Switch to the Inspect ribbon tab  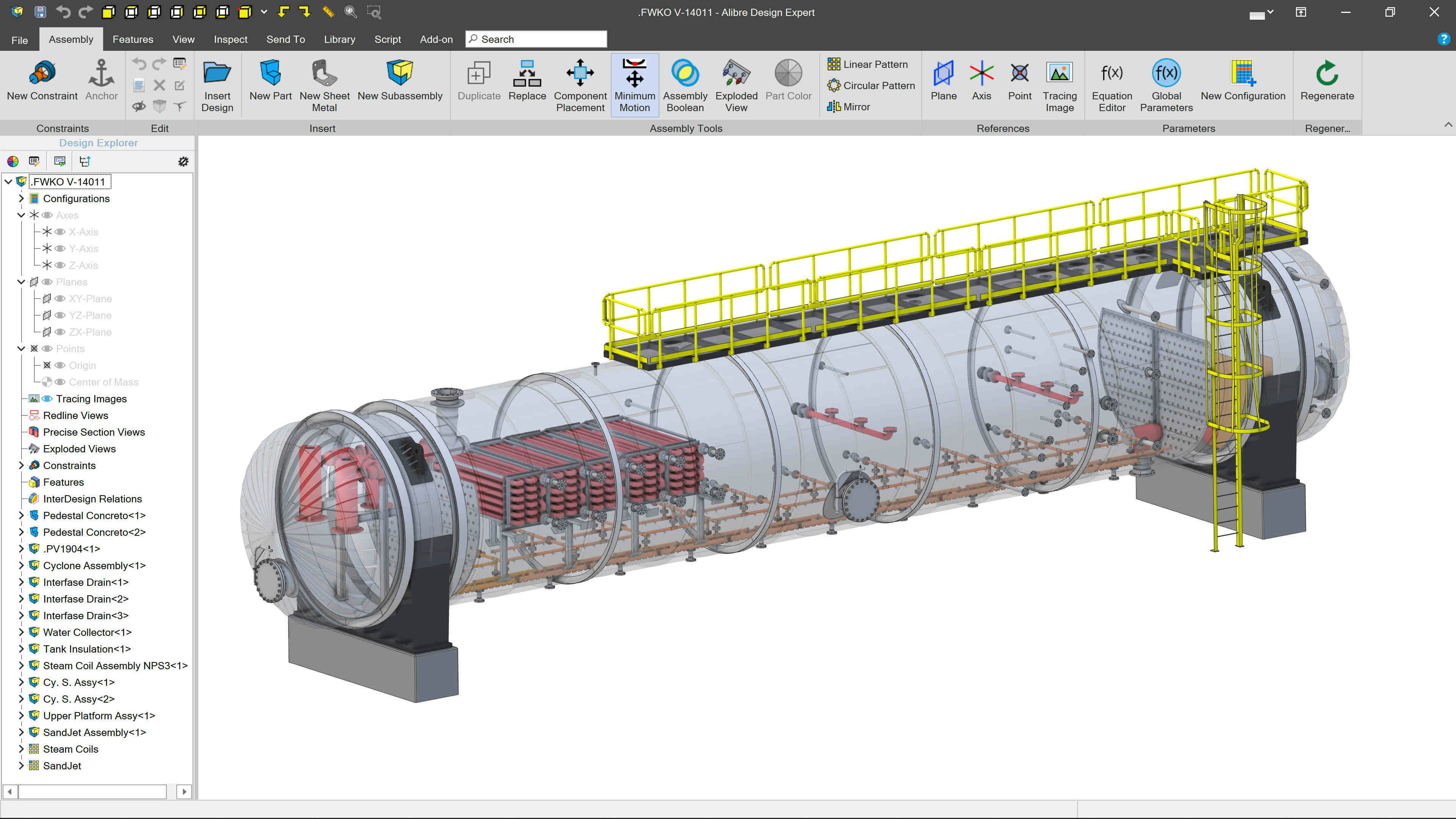click(x=230, y=39)
